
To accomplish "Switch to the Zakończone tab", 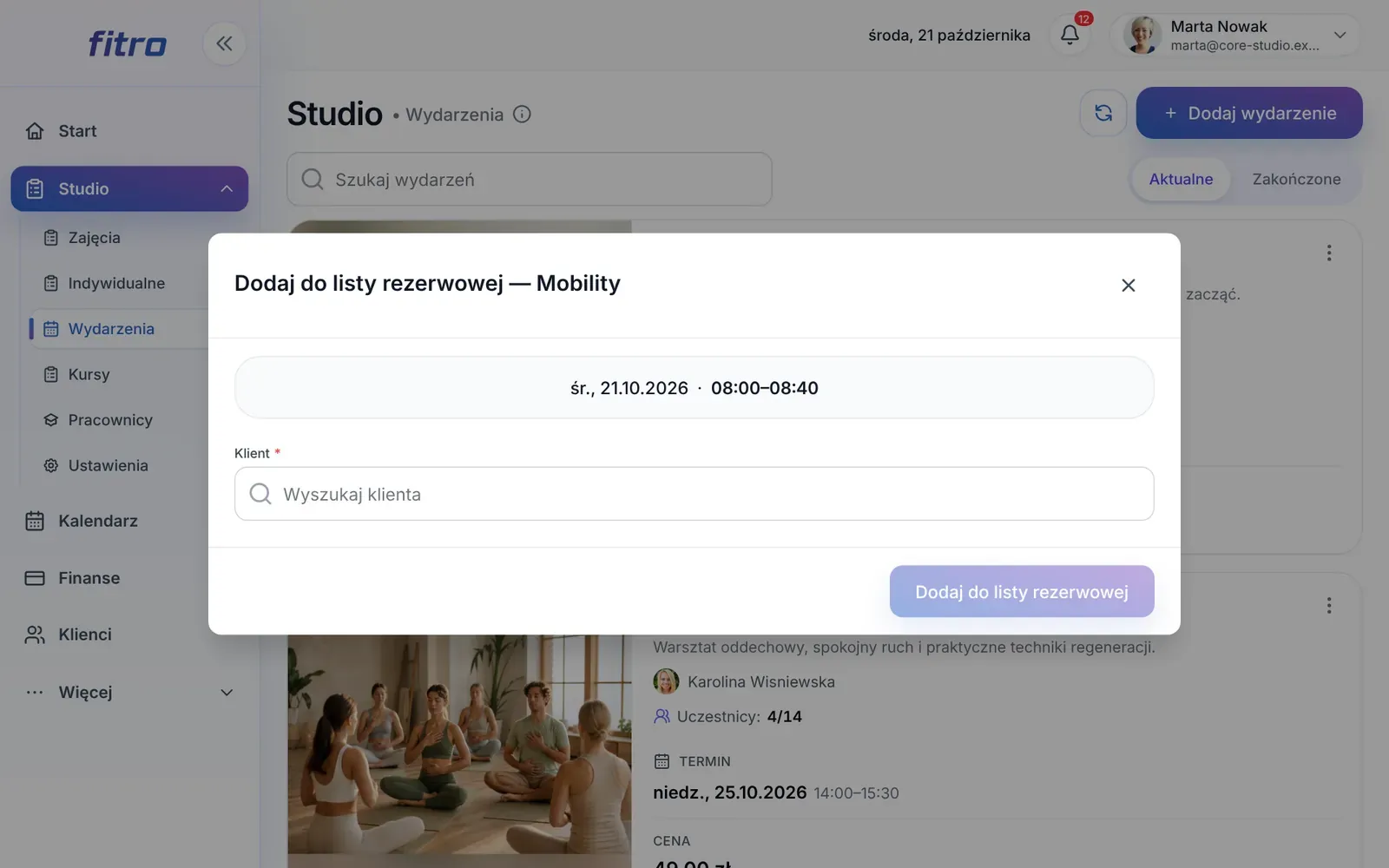I will (1296, 180).
